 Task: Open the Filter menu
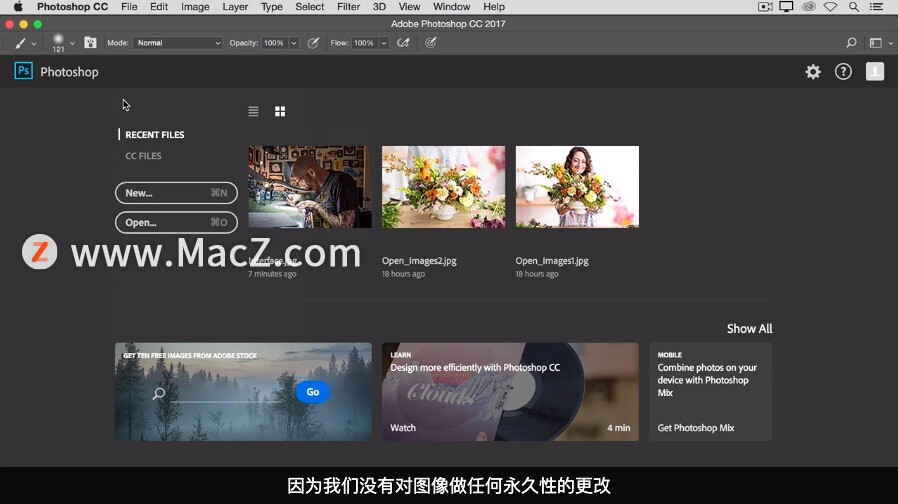pos(348,7)
